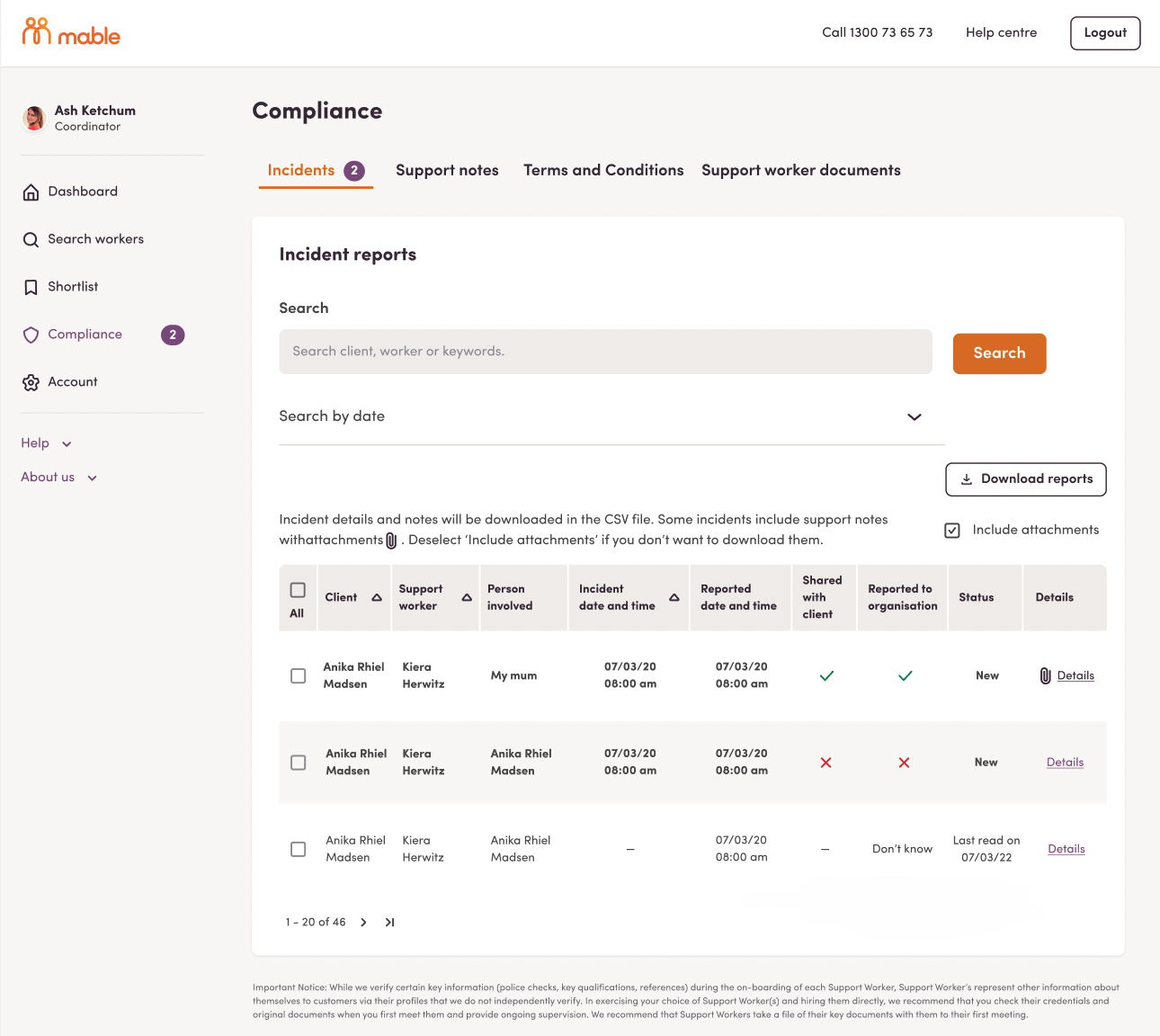Click the Mable logo
Viewport: 1160px width, 1036px height.
click(70, 32)
